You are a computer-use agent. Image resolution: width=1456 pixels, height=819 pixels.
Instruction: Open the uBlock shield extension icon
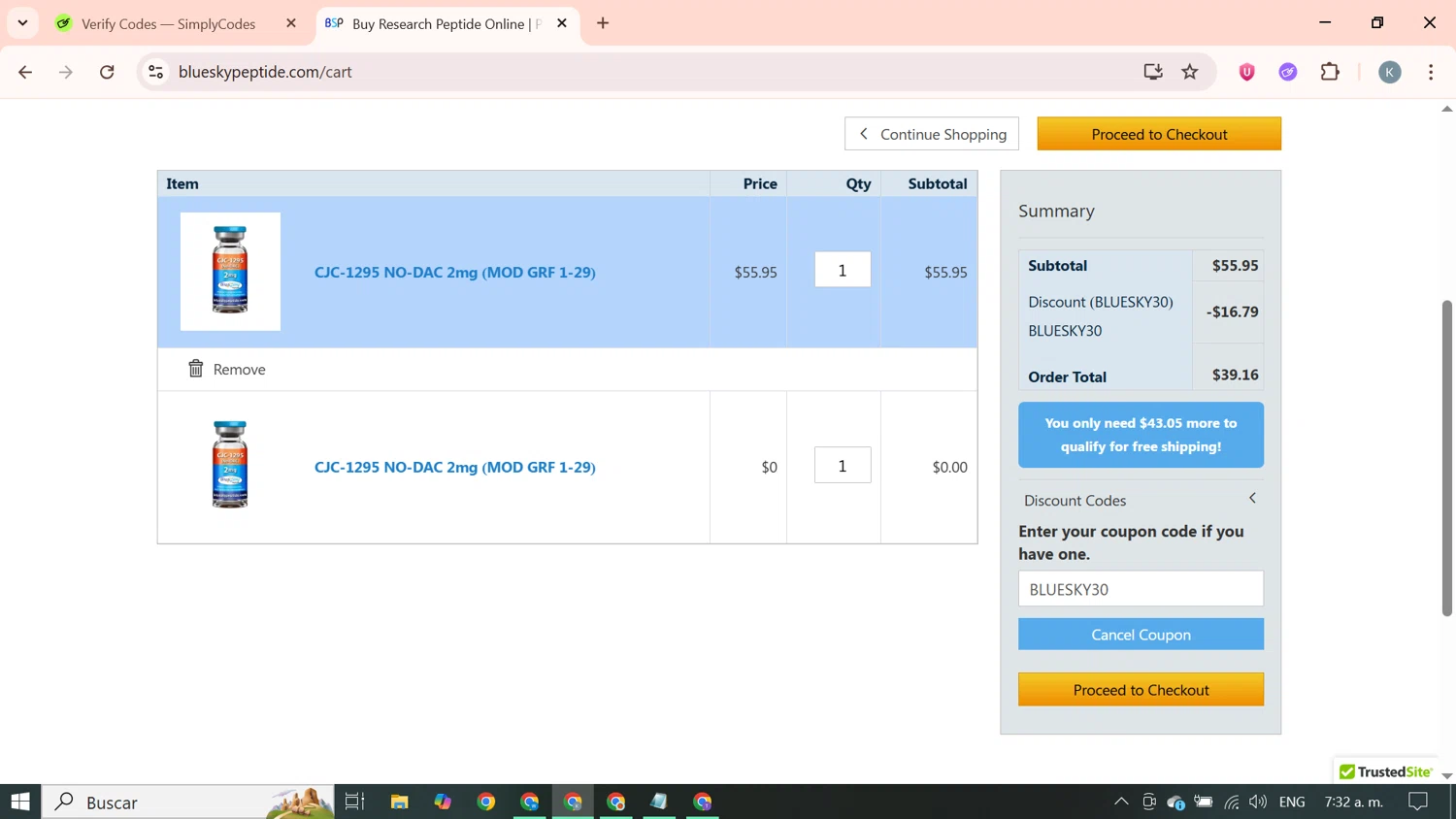tap(1247, 72)
